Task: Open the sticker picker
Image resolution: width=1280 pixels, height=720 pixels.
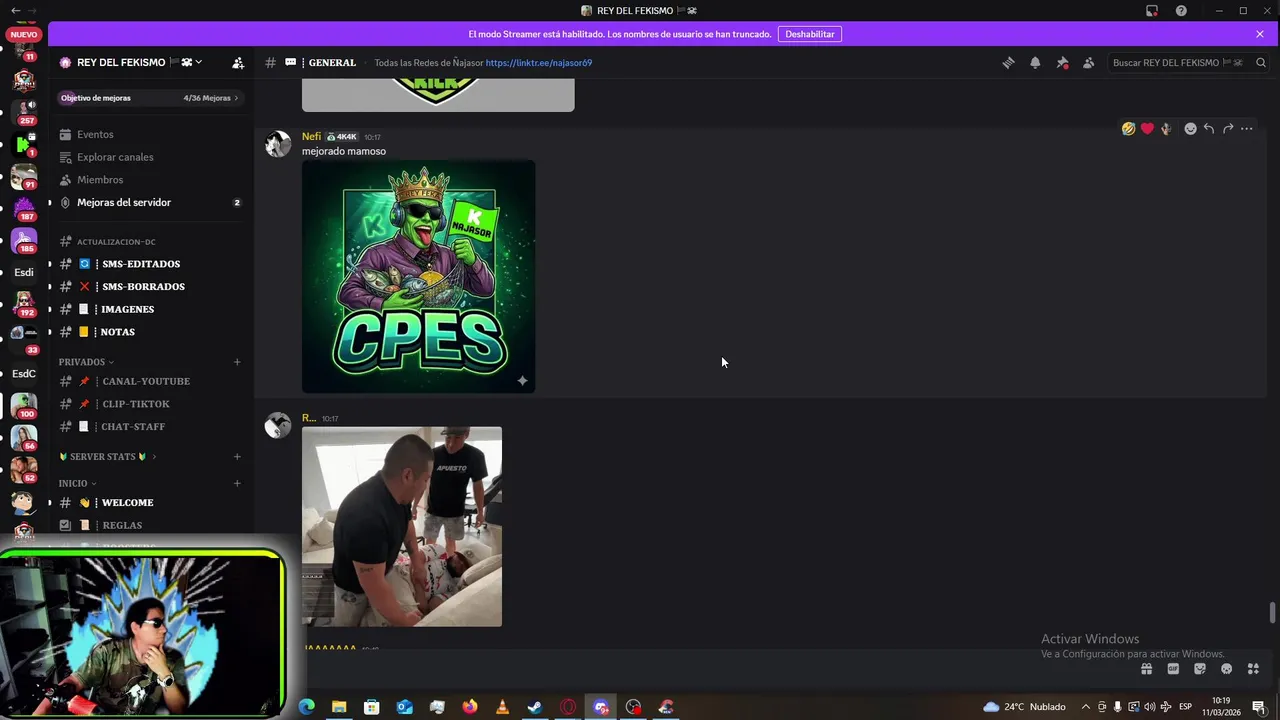Action: pyautogui.click(x=1200, y=669)
